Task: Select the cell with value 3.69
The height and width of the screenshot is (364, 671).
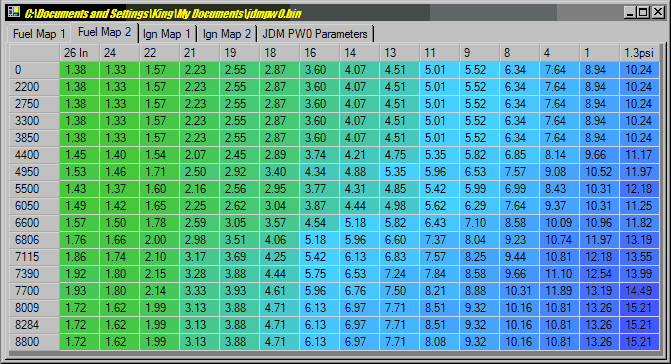Action: [240, 257]
